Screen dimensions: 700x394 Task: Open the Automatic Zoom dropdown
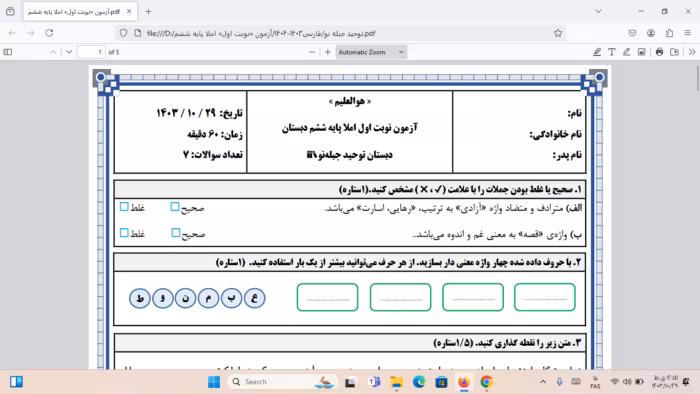click(371, 52)
